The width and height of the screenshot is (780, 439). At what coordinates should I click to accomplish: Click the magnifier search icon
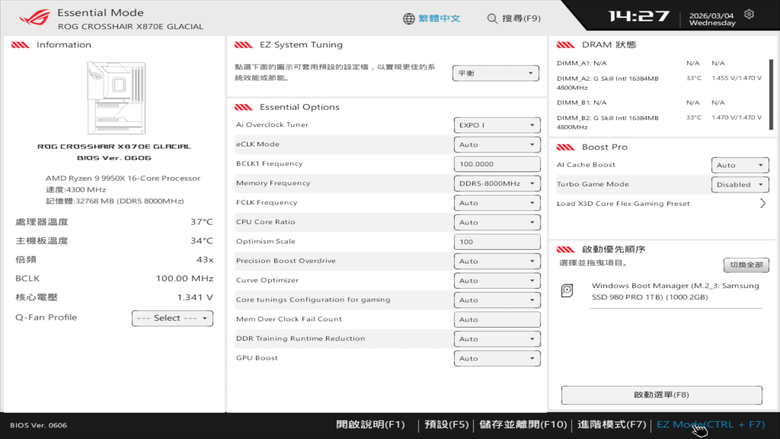(492, 19)
